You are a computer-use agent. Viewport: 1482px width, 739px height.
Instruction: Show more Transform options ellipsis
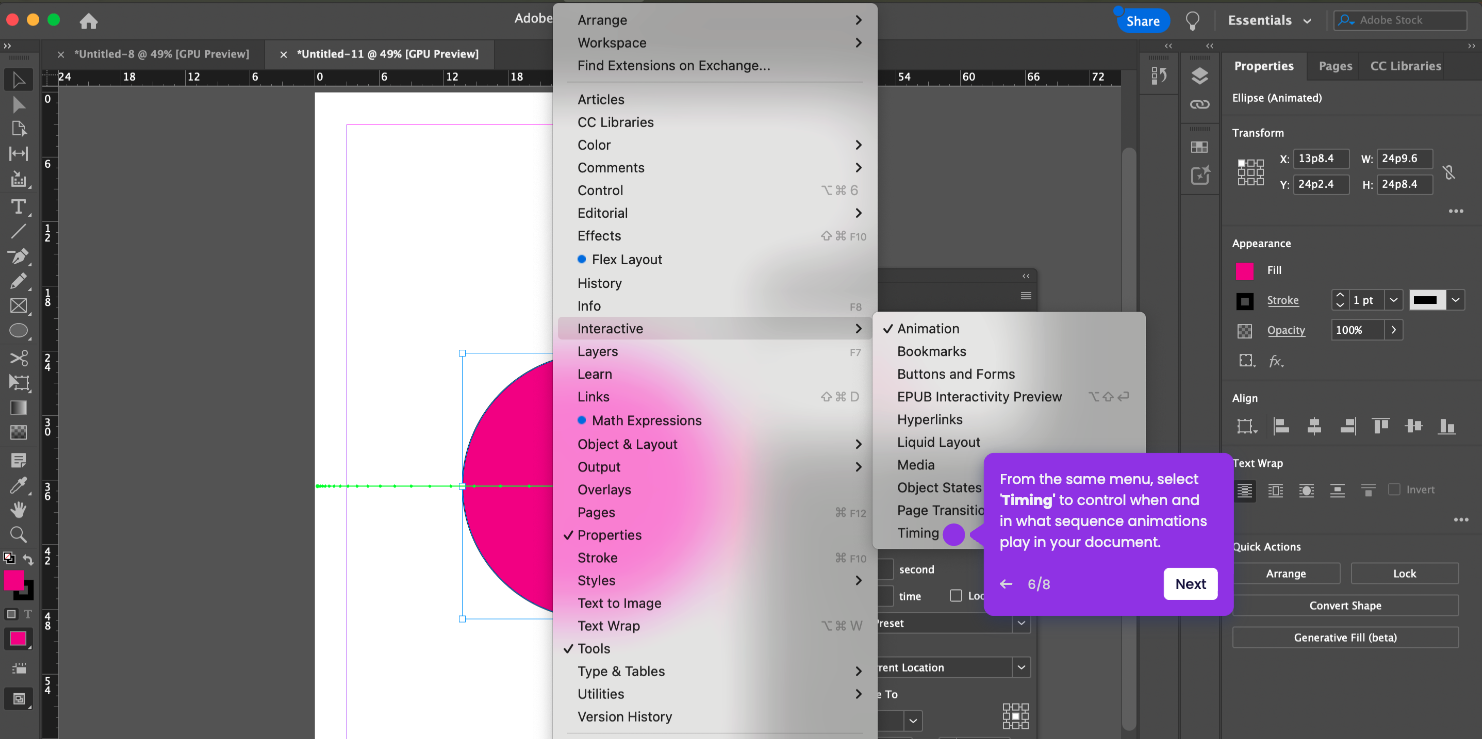tap(1455, 211)
